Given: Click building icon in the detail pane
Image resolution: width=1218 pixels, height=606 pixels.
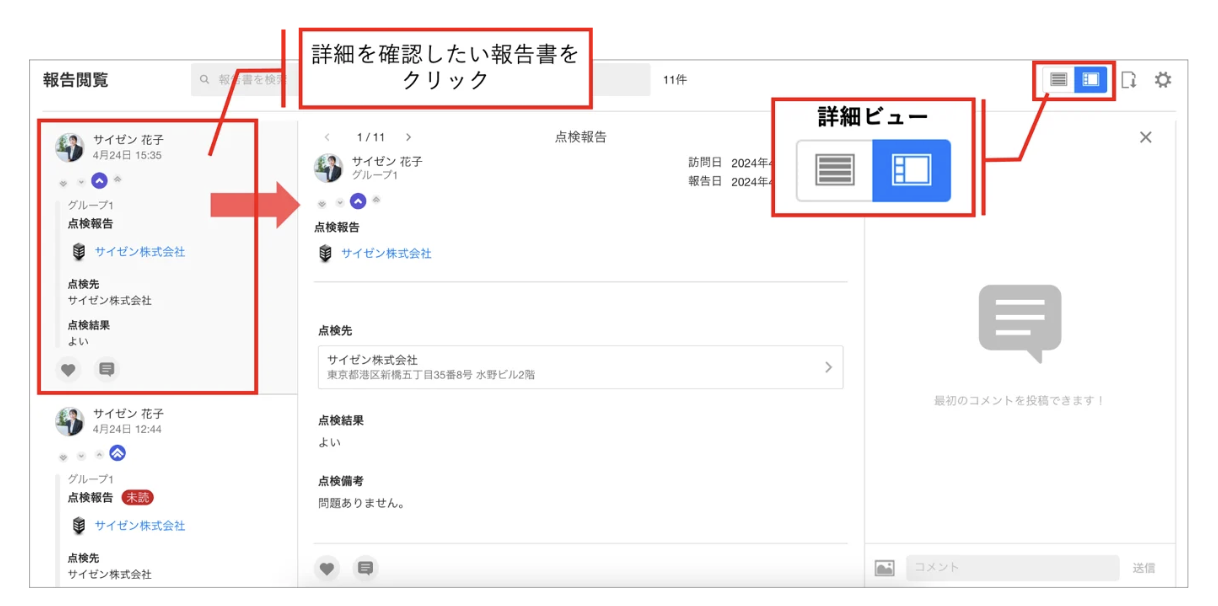Looking at the screenshot, I should coord(325,254).
